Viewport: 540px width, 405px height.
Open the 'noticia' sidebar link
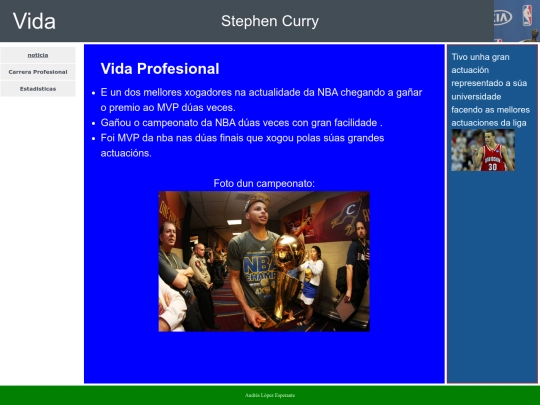point(38,55)
